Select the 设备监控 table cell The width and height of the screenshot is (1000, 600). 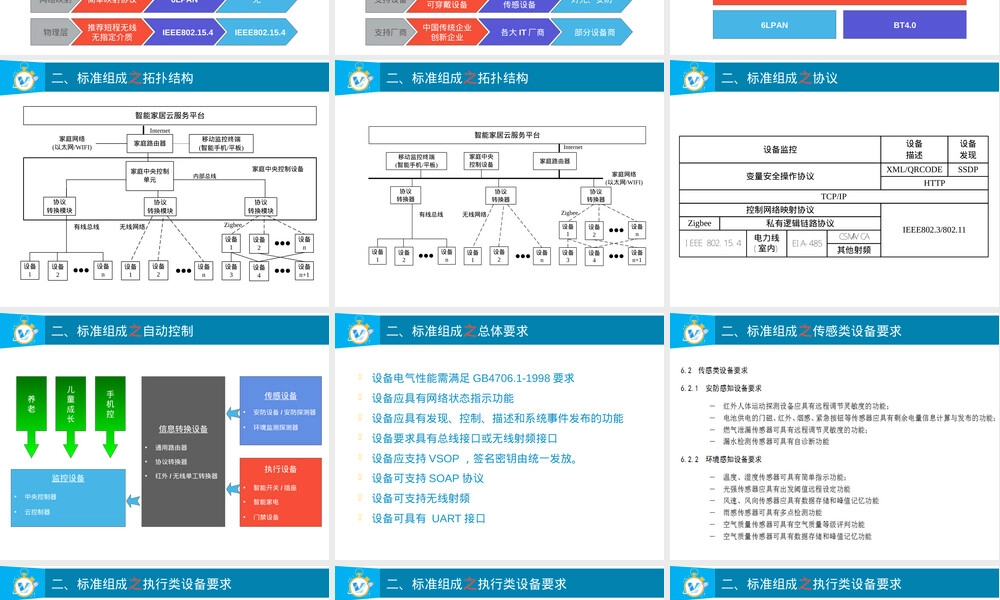[780, 149]
